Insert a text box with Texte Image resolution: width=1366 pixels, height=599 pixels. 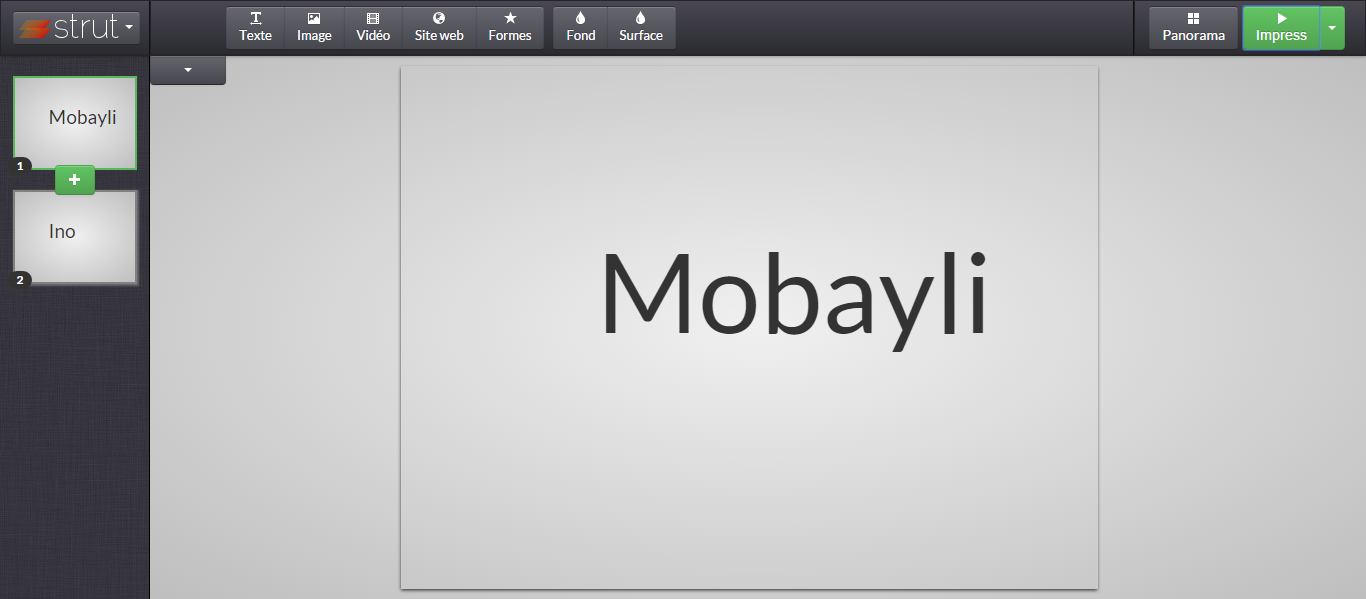click(255, 28)
